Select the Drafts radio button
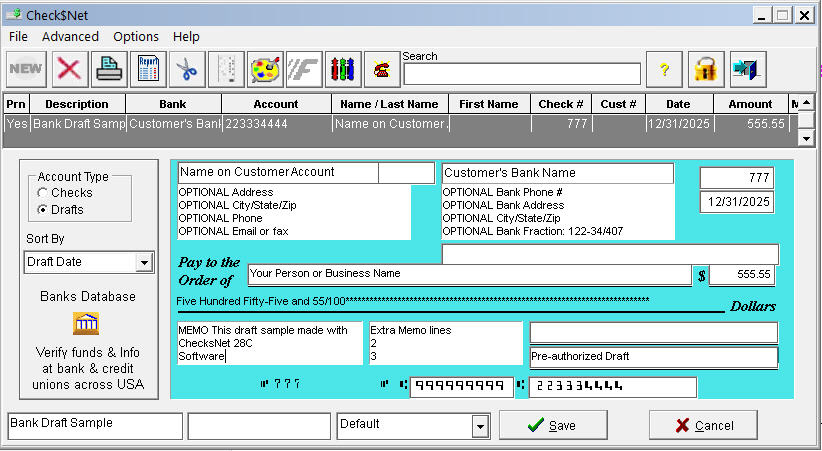Image resolution: width=822 pixels, height=451 pixels. (42, 210)
